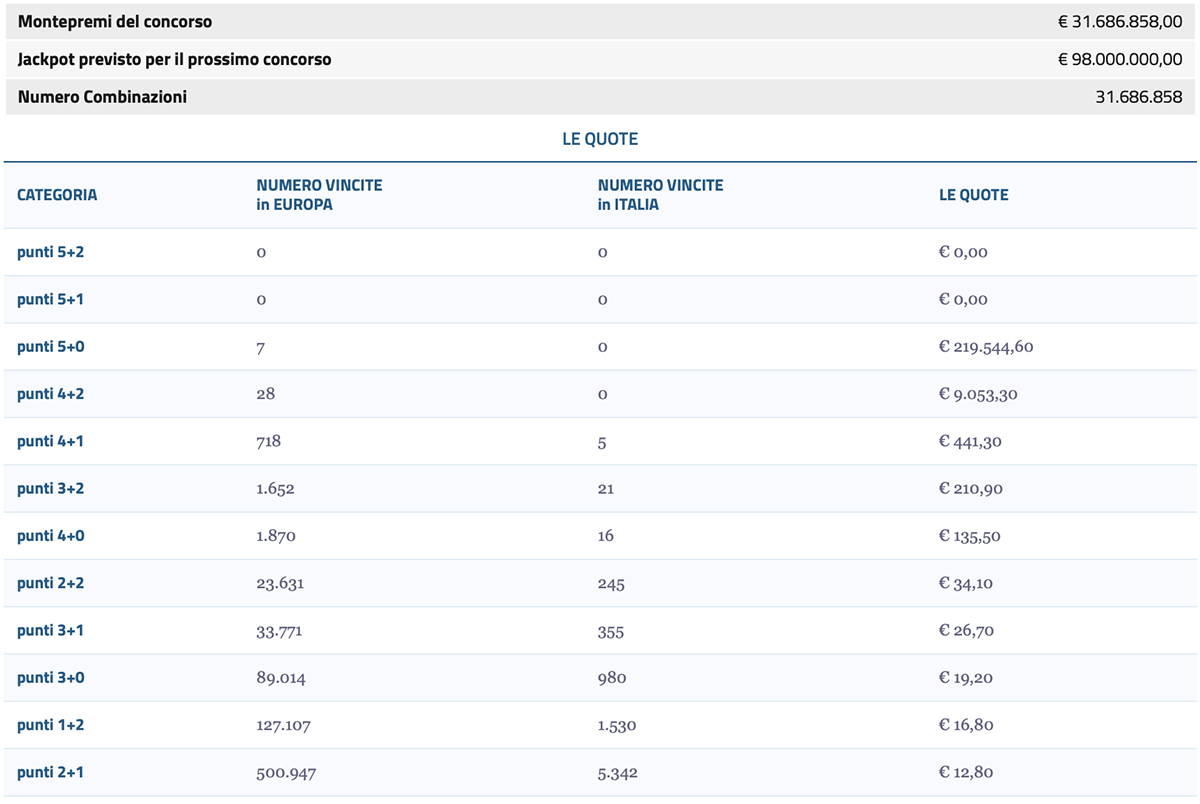Screen dimensions: 1200x804
Task: Open the "punti 5+1" category
Action: 50,299
